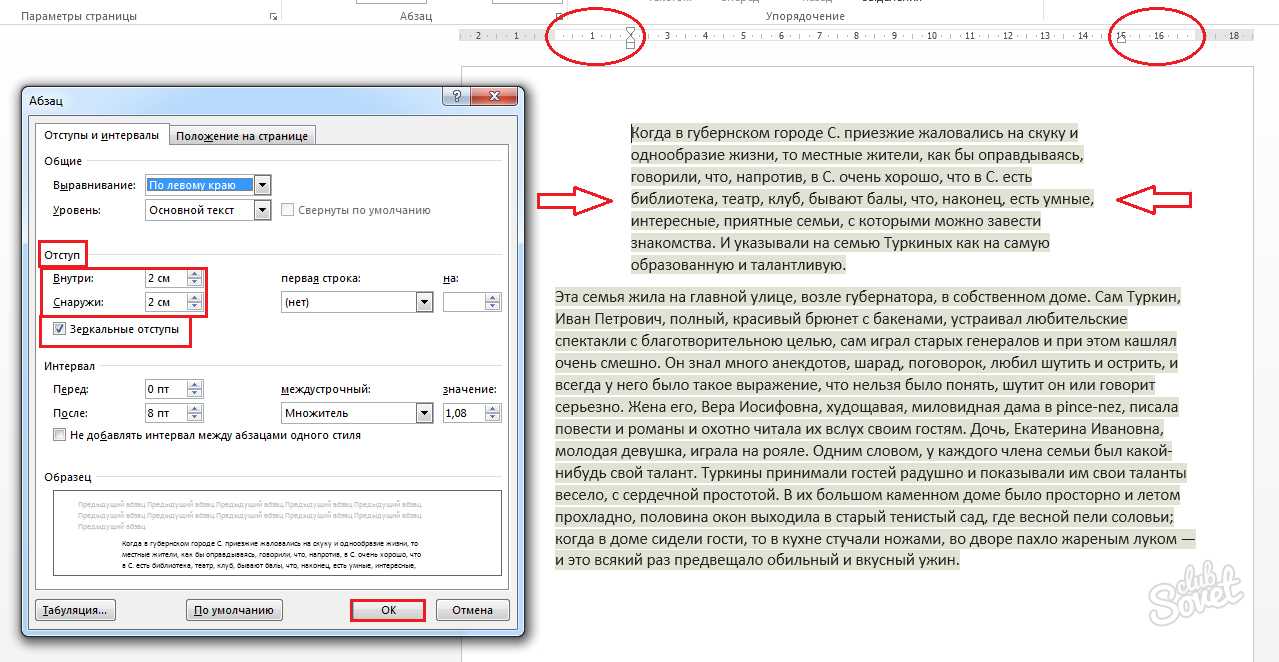The image size is (1279, 662).
Task: Uncheck the Зеркальные отступы checkbox
Action: coord(60,329)
